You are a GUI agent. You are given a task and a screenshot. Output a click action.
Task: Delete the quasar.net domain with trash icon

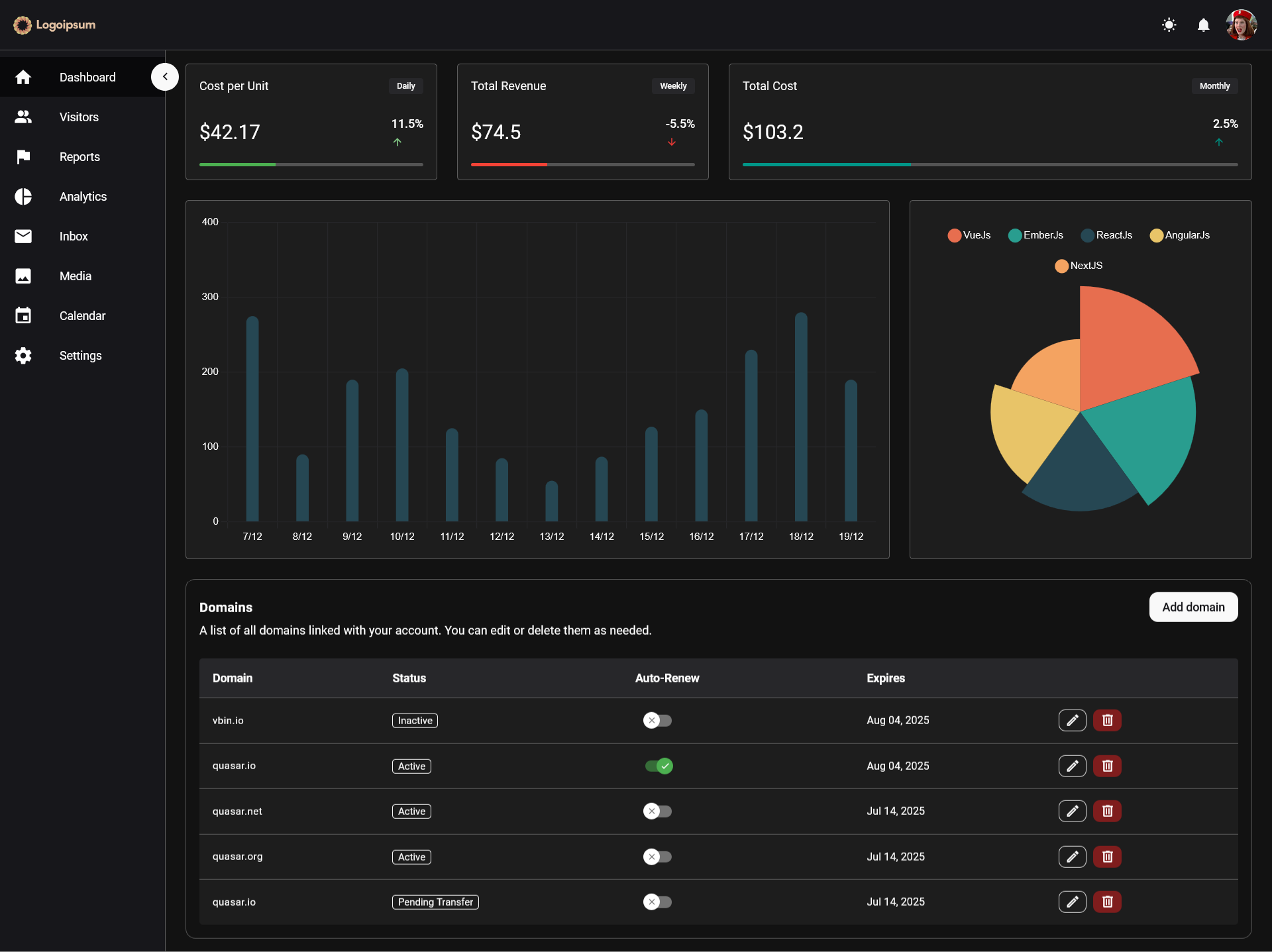point(1107,811)
